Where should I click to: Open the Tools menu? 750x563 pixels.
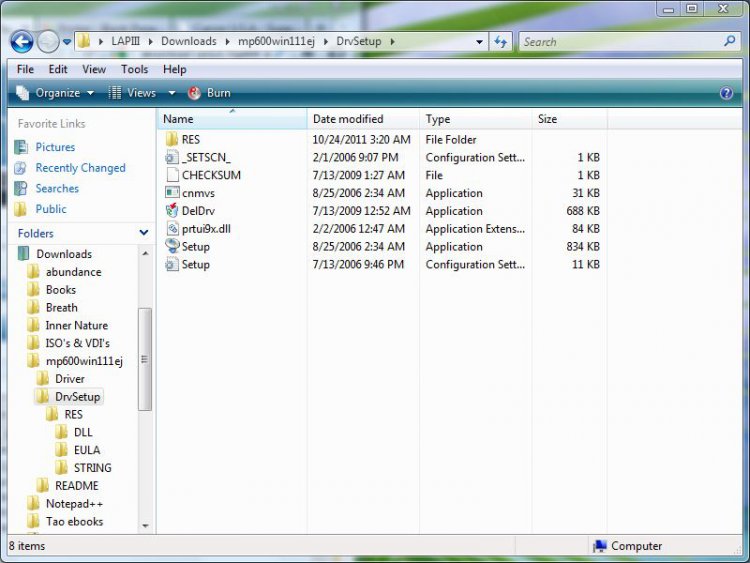[x=134, y=69]
